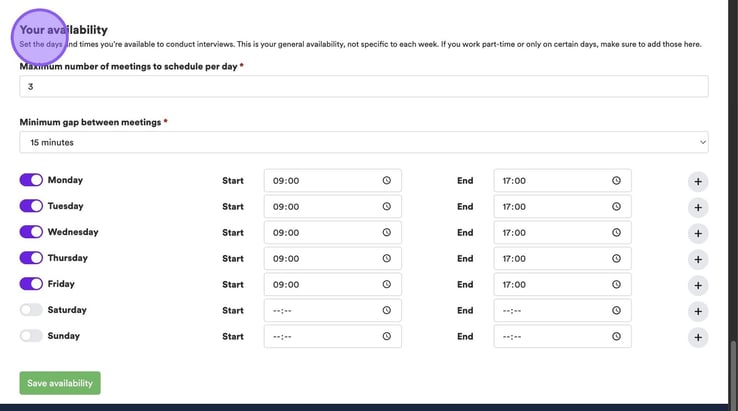Add another time range for Saturday
This screenshot has height=411, width=738.
pyautogui.click(x=698, y=311)
